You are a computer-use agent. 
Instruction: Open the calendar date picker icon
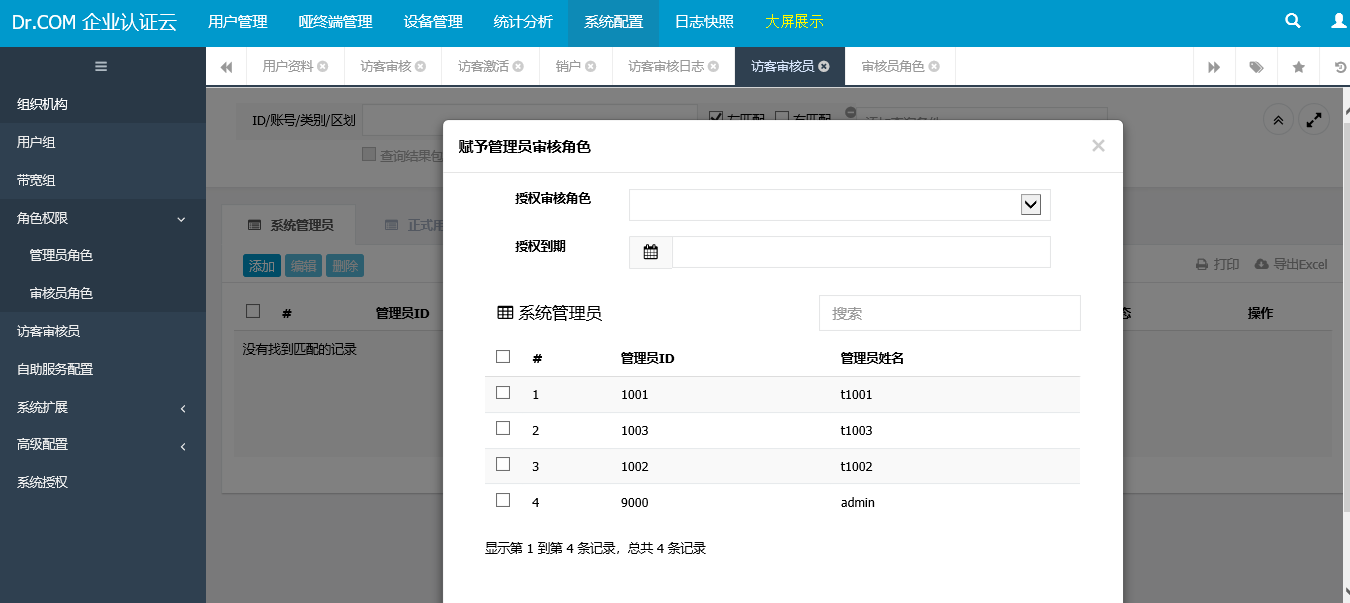pyautogui.click(x=651, y=252)
